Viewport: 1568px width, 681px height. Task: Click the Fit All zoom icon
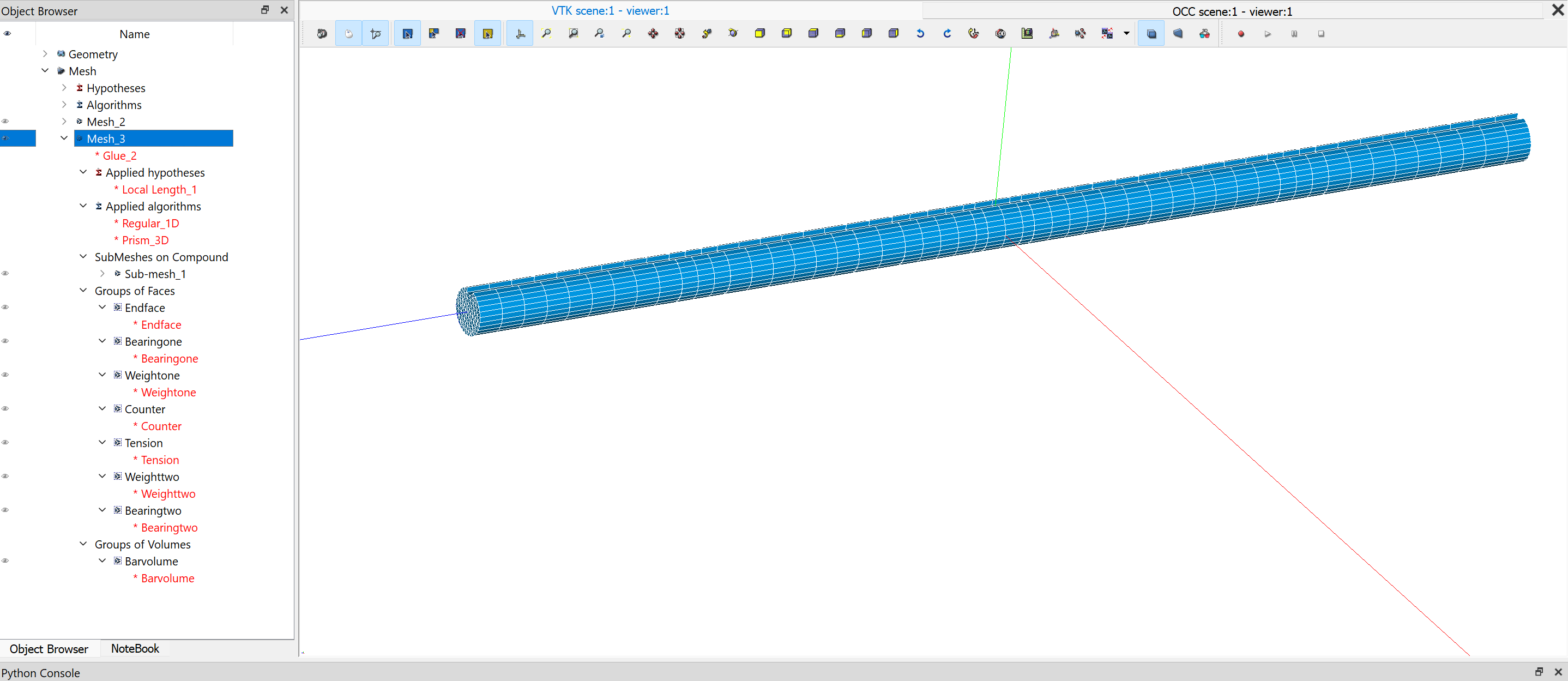[547, 34]
